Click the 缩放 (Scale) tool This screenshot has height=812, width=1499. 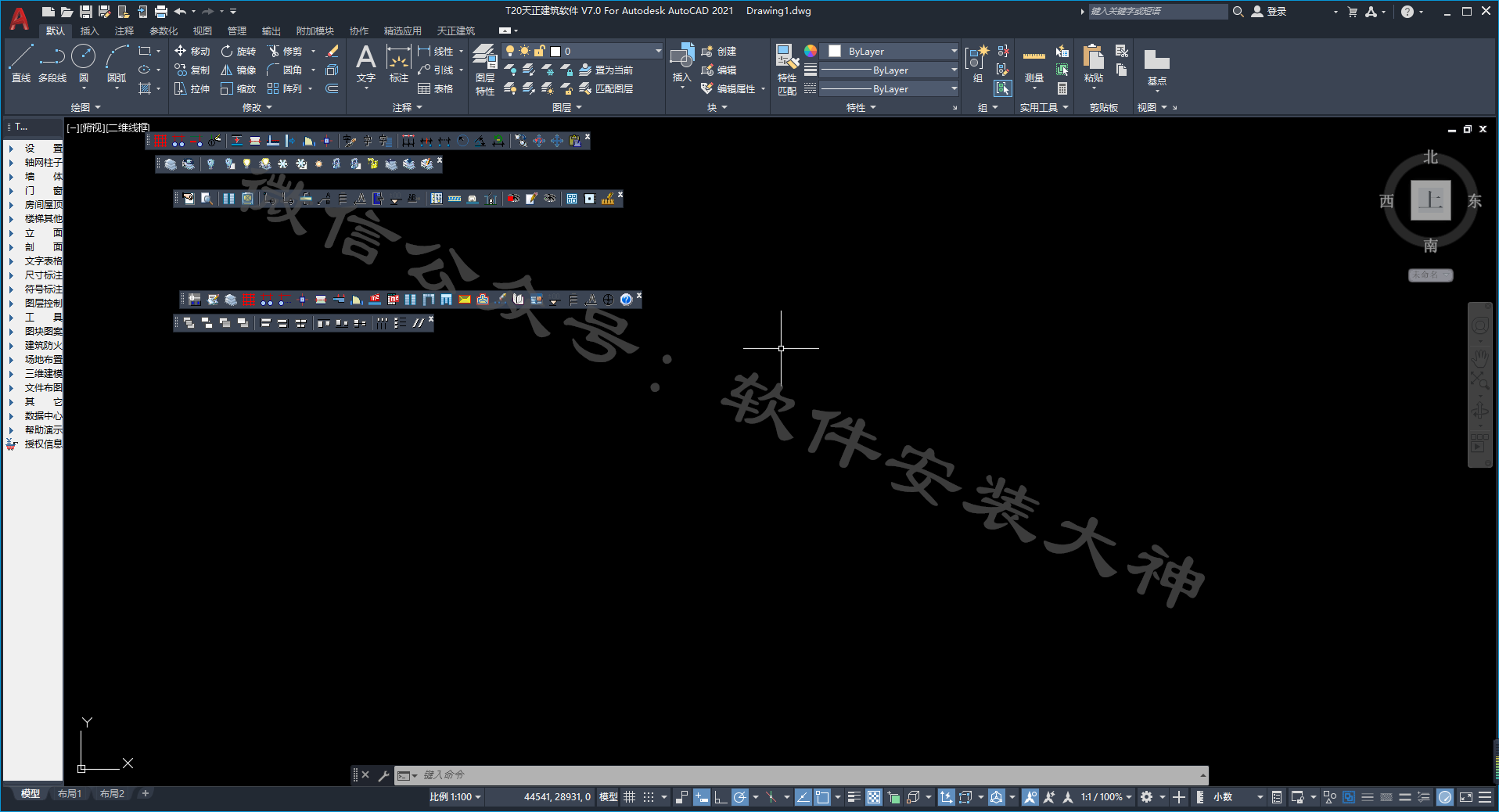click(239, 88)
